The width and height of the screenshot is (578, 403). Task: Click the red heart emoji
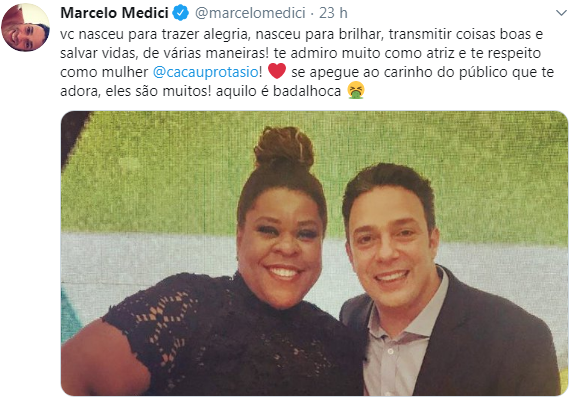[277, 71]
